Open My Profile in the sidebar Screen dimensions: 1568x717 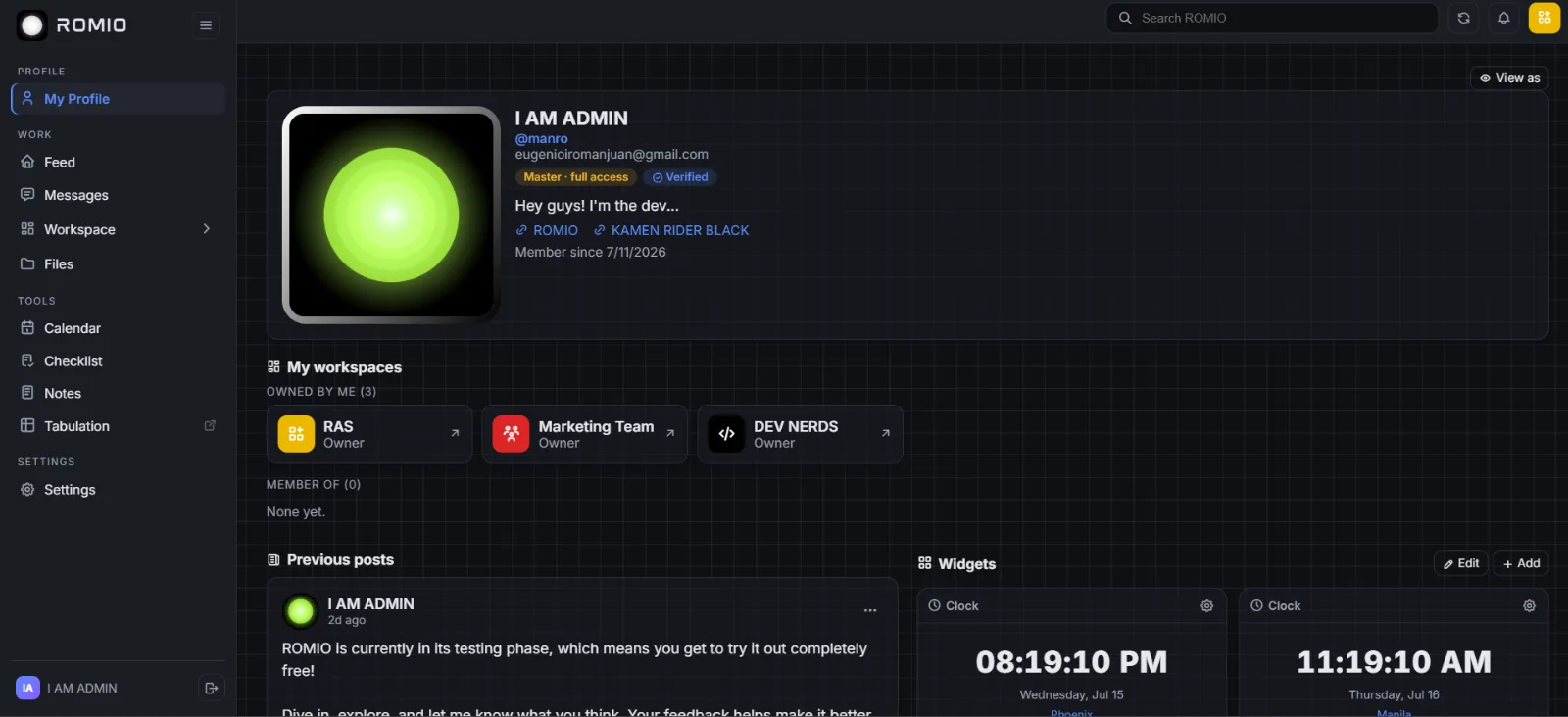point(119,99)
